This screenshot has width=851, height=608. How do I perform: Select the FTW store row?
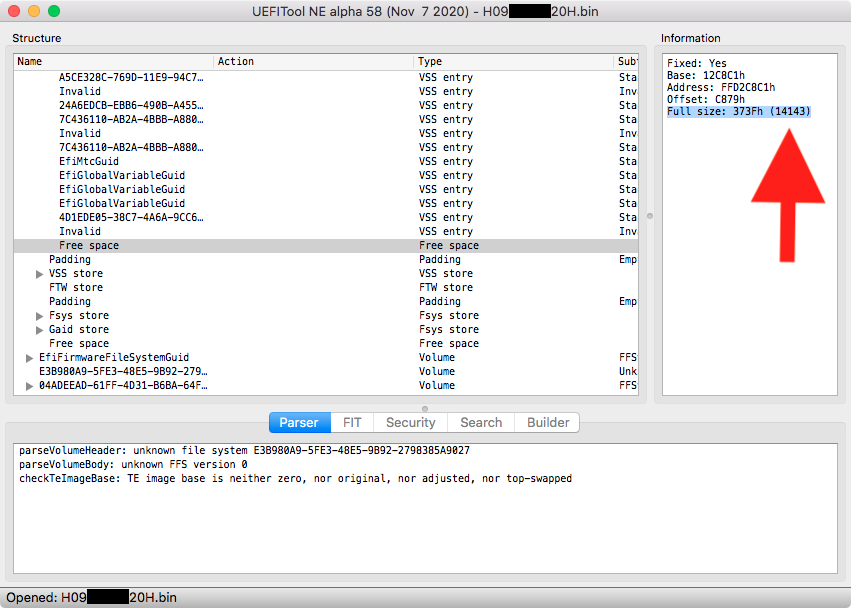pyautogui.click(x=326, y=287)
